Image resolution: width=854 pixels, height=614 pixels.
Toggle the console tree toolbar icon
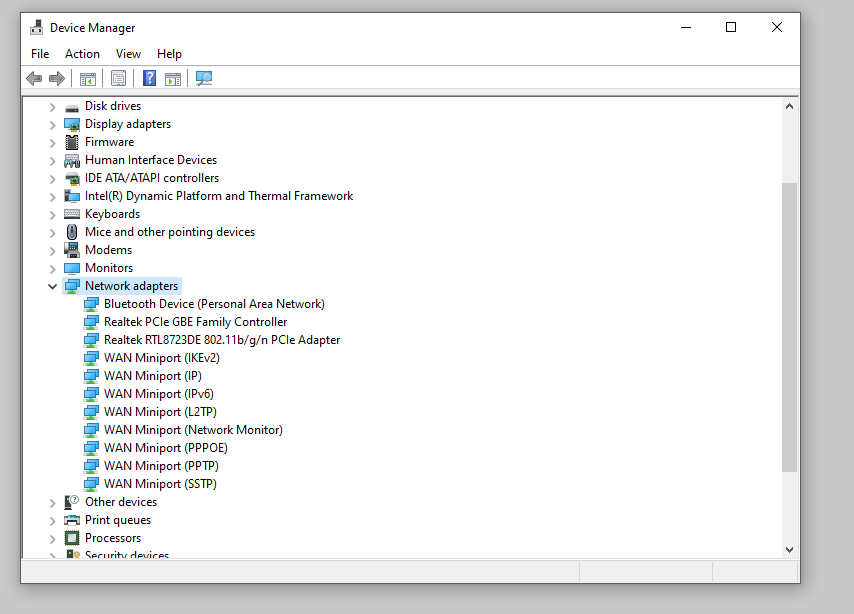pos(88,78)
